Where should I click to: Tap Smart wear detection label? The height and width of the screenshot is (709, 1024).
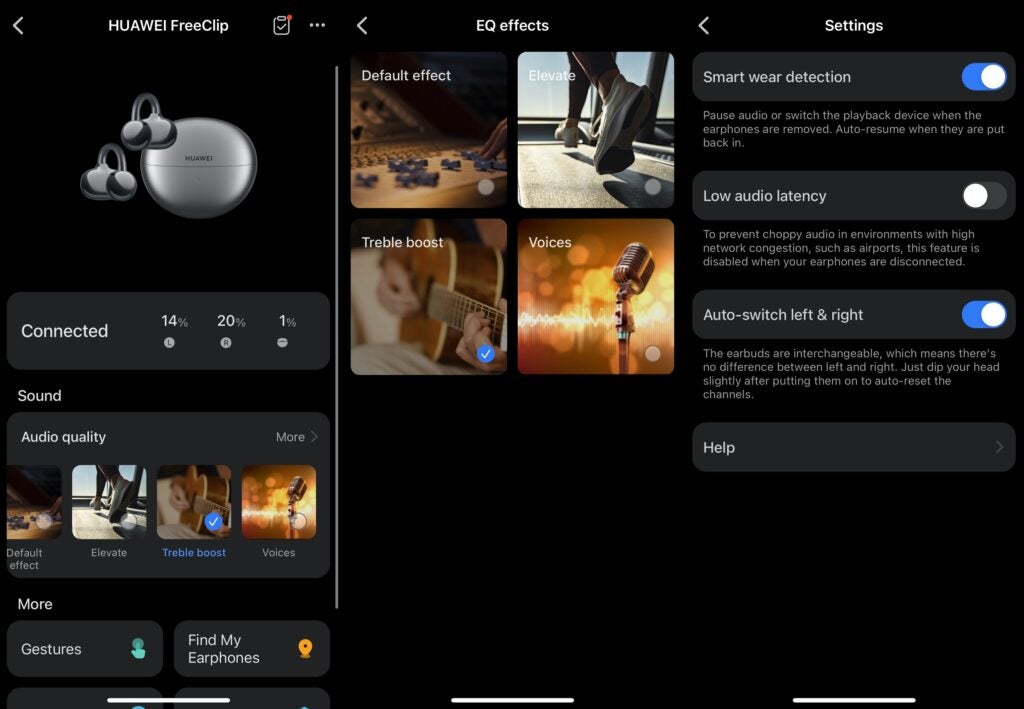point(777,77)
